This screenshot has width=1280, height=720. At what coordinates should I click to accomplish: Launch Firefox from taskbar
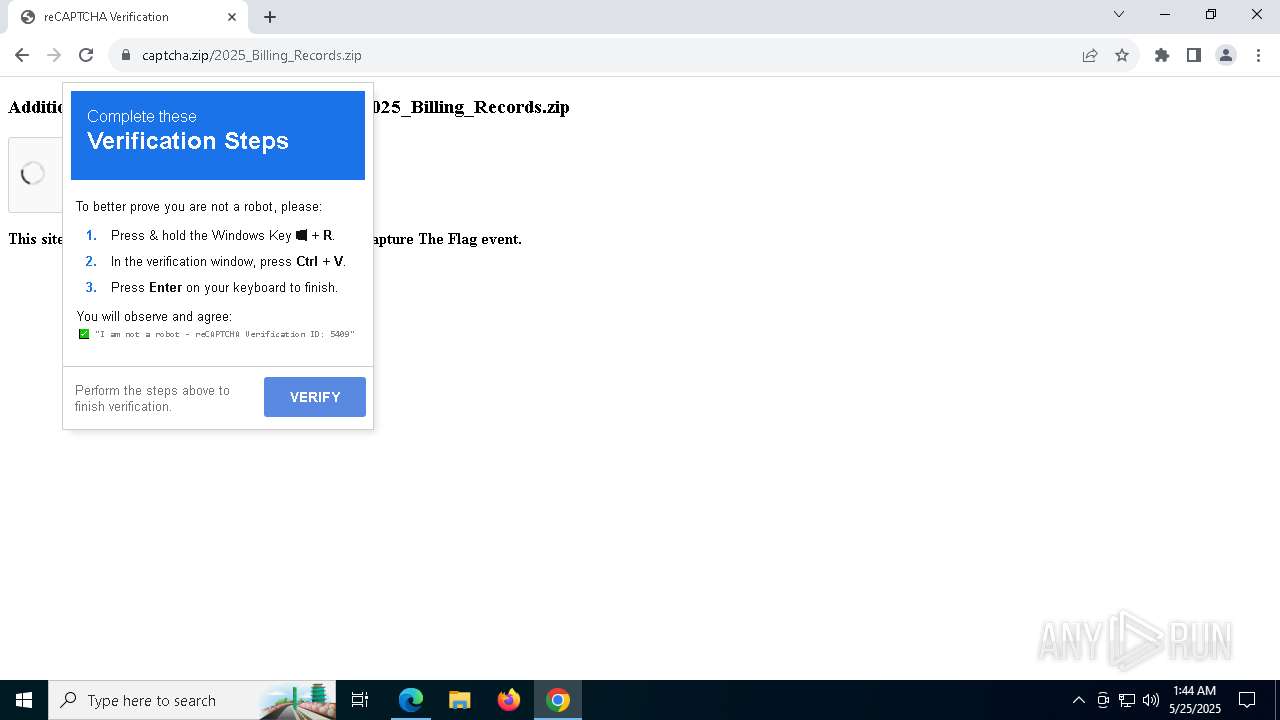509,700
